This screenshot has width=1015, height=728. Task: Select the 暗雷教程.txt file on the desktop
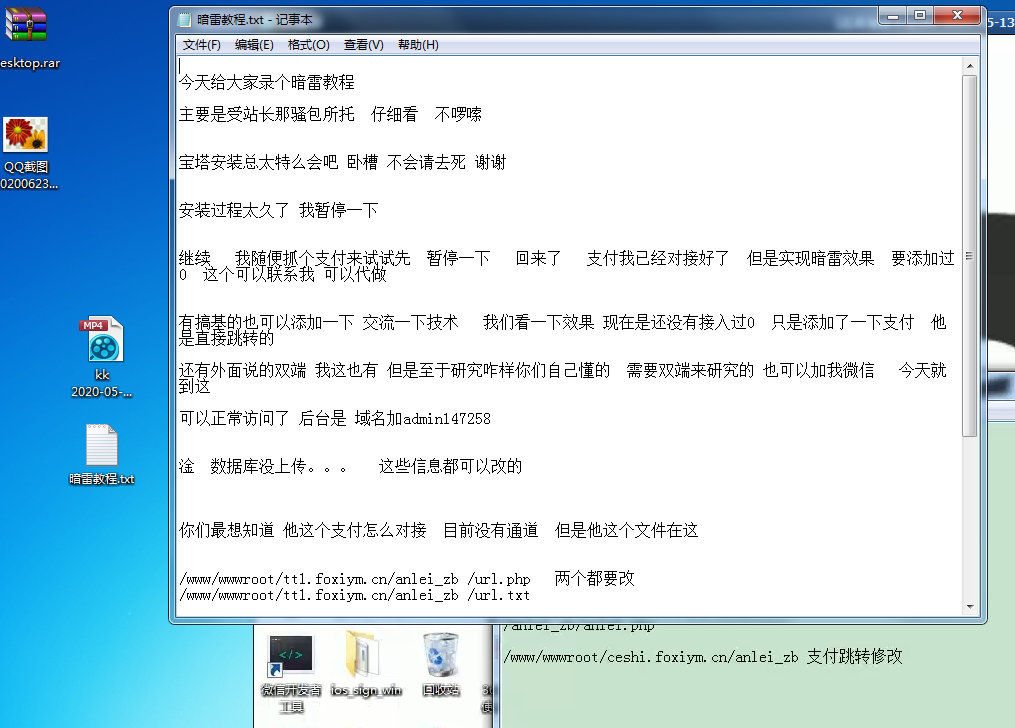tap(102, 454)
